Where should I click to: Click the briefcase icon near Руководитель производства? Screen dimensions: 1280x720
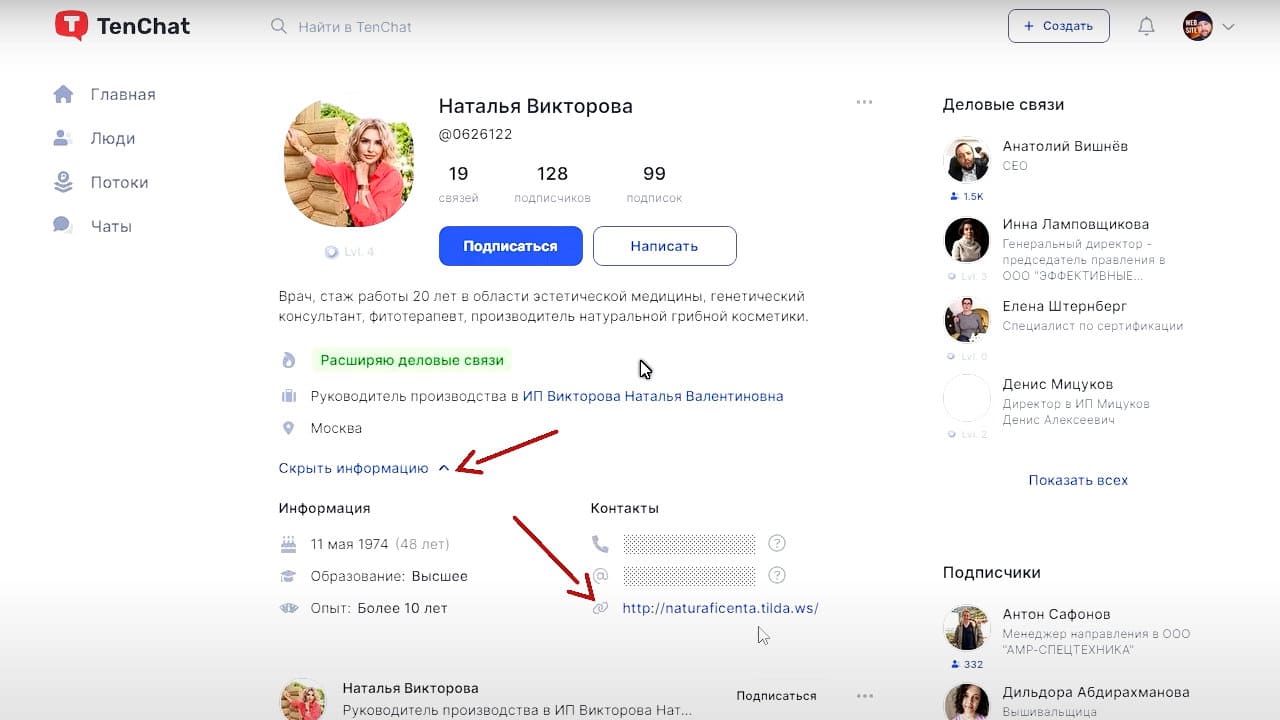[289, 396]
